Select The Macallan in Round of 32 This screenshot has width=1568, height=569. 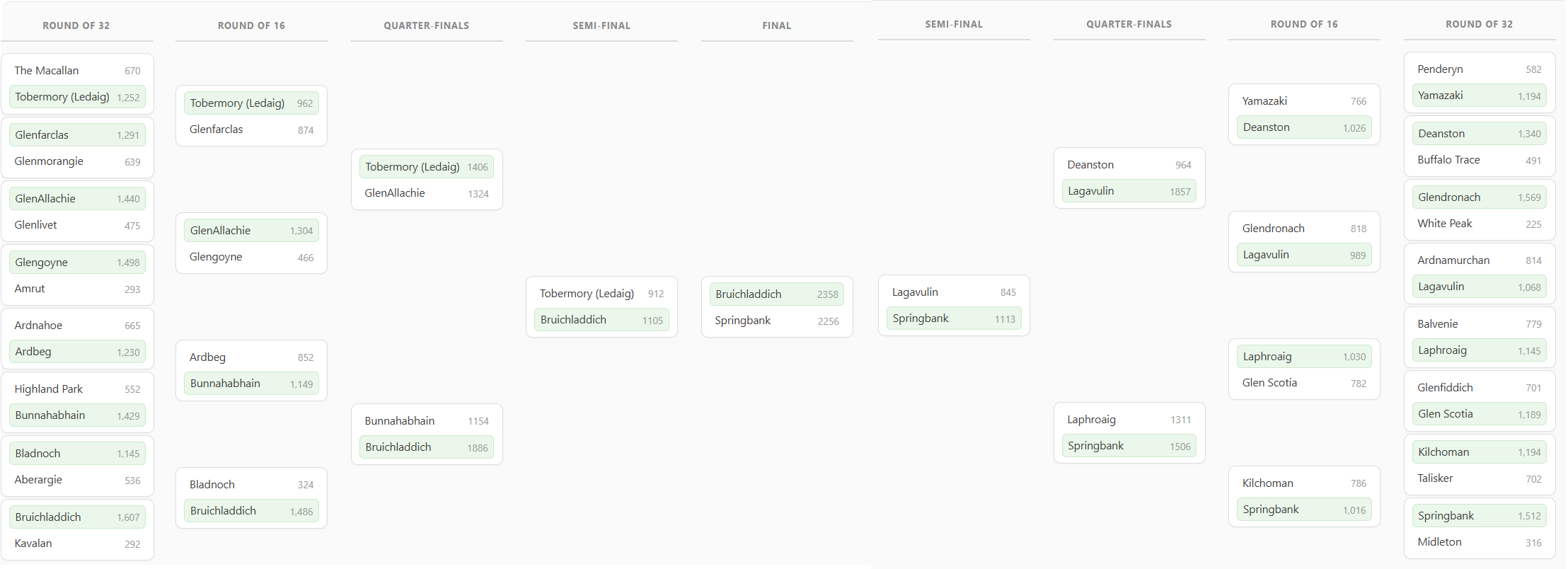point(77,71)
